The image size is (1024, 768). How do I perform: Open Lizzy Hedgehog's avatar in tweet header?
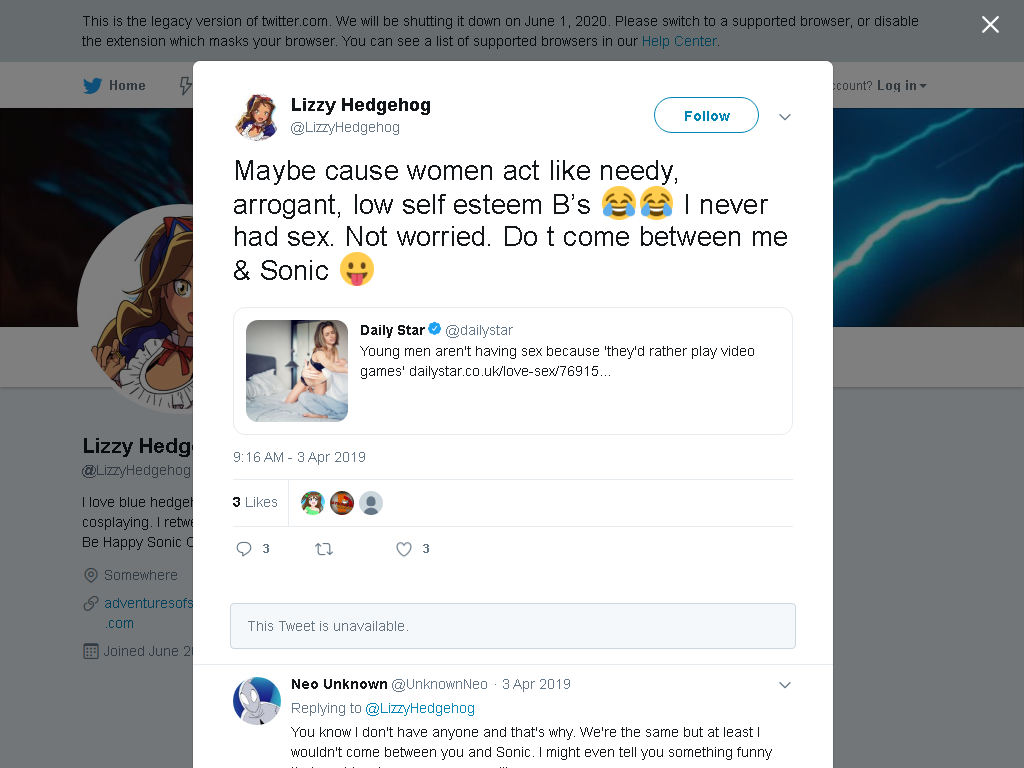[x=257, y=117]
